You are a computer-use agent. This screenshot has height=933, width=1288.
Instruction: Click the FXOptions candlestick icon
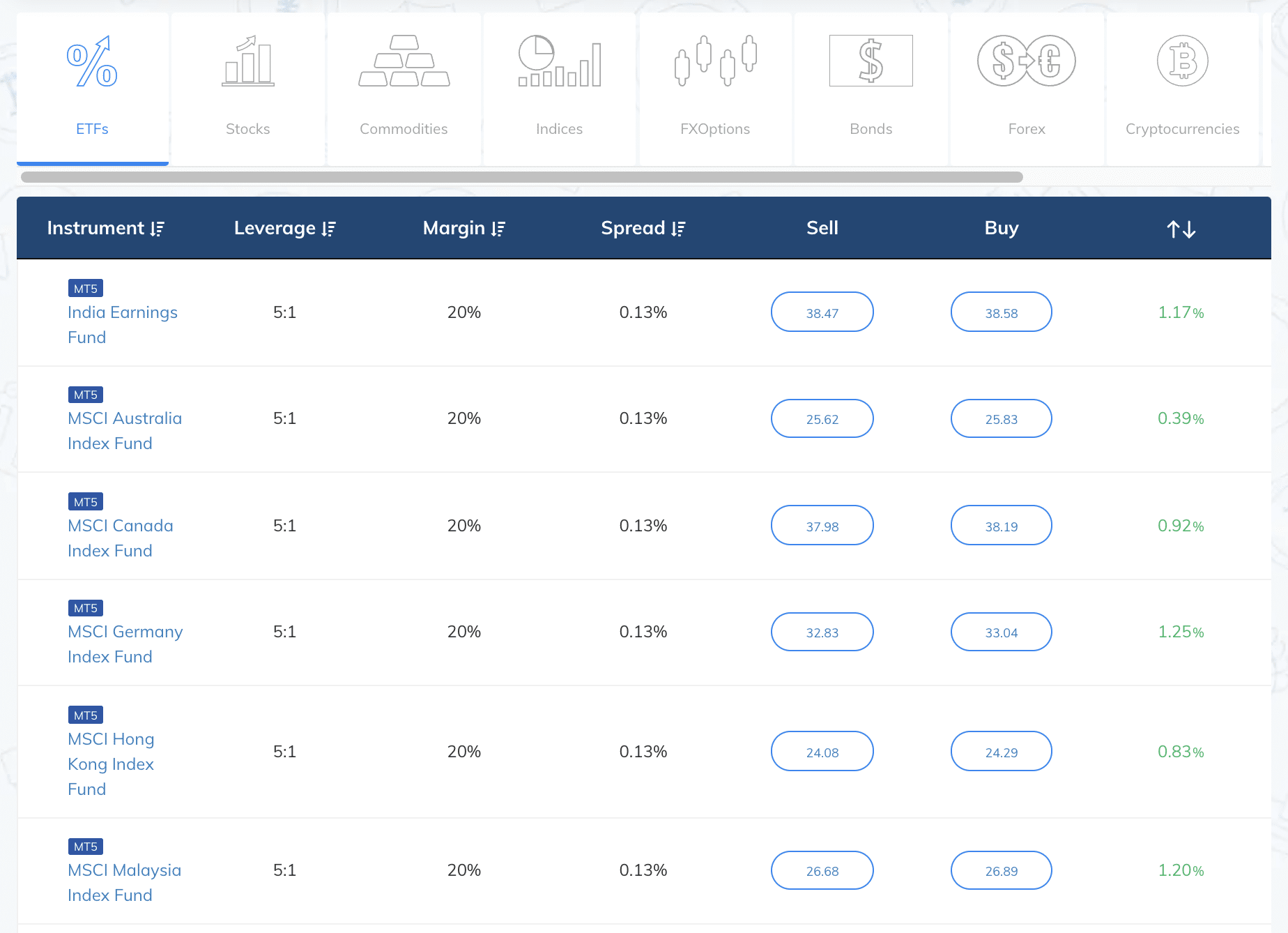click(x=716, y=61)
